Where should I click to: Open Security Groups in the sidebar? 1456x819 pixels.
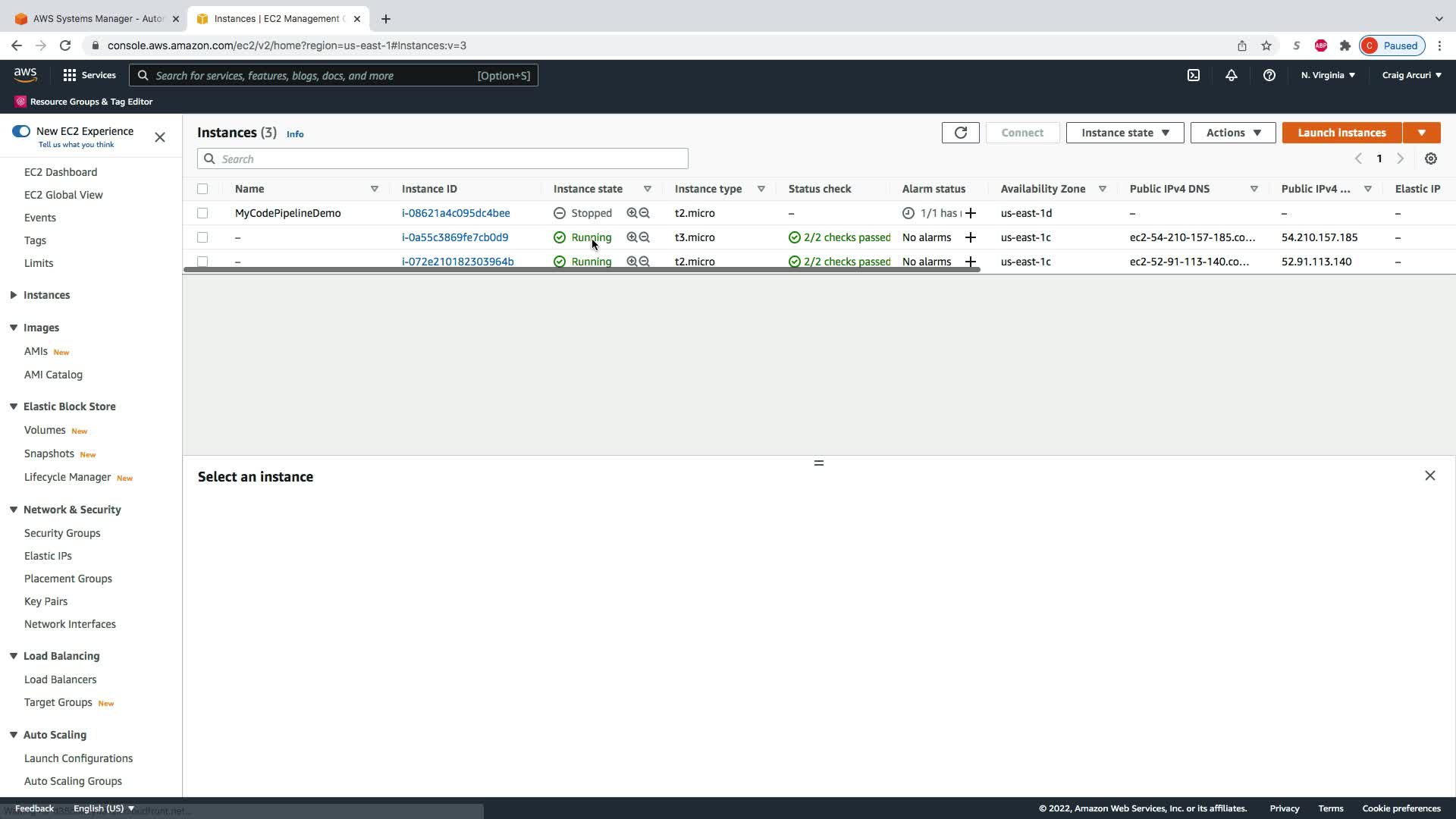point(62,533)
